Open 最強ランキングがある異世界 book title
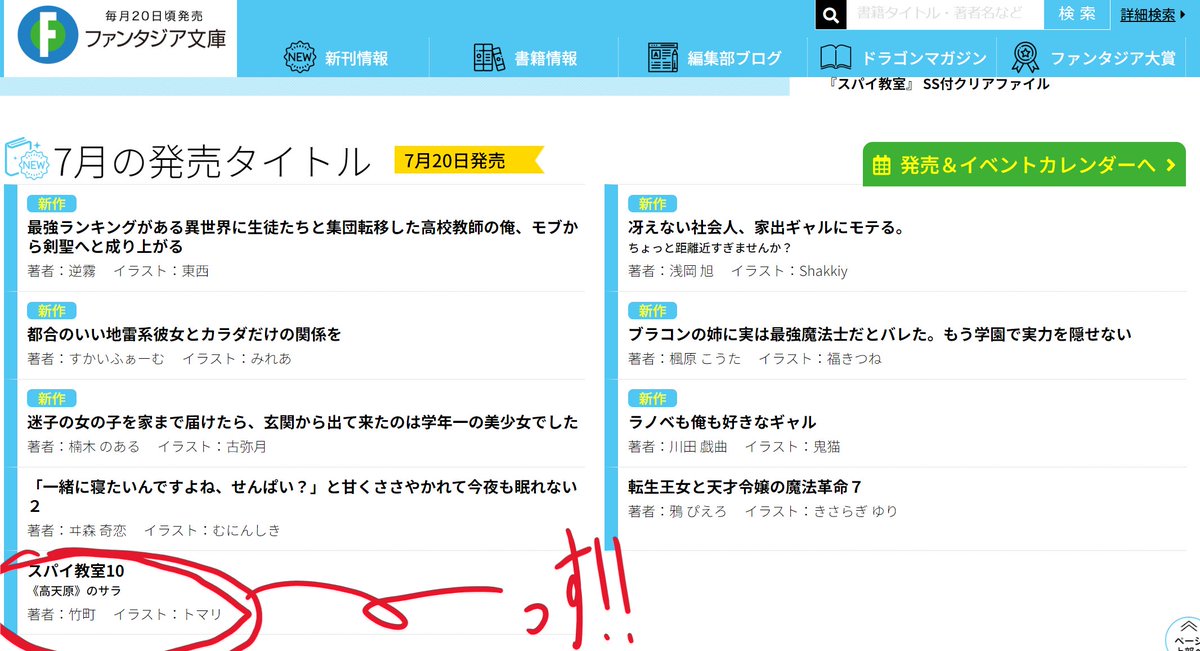The width and height of the screenshot is (1200, 651). click(x=302, y=237)
